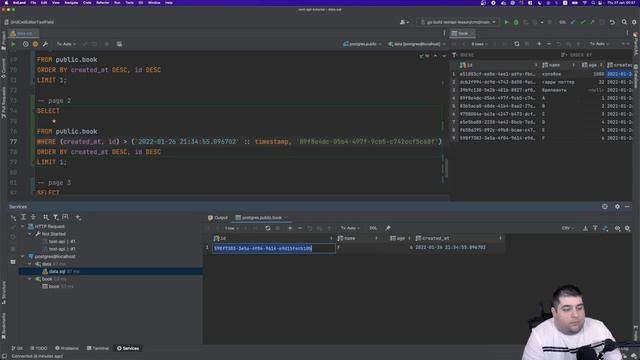The image size is (640, 360).
Task: Open the CSV export format dropdown
Action: [568, 228]
